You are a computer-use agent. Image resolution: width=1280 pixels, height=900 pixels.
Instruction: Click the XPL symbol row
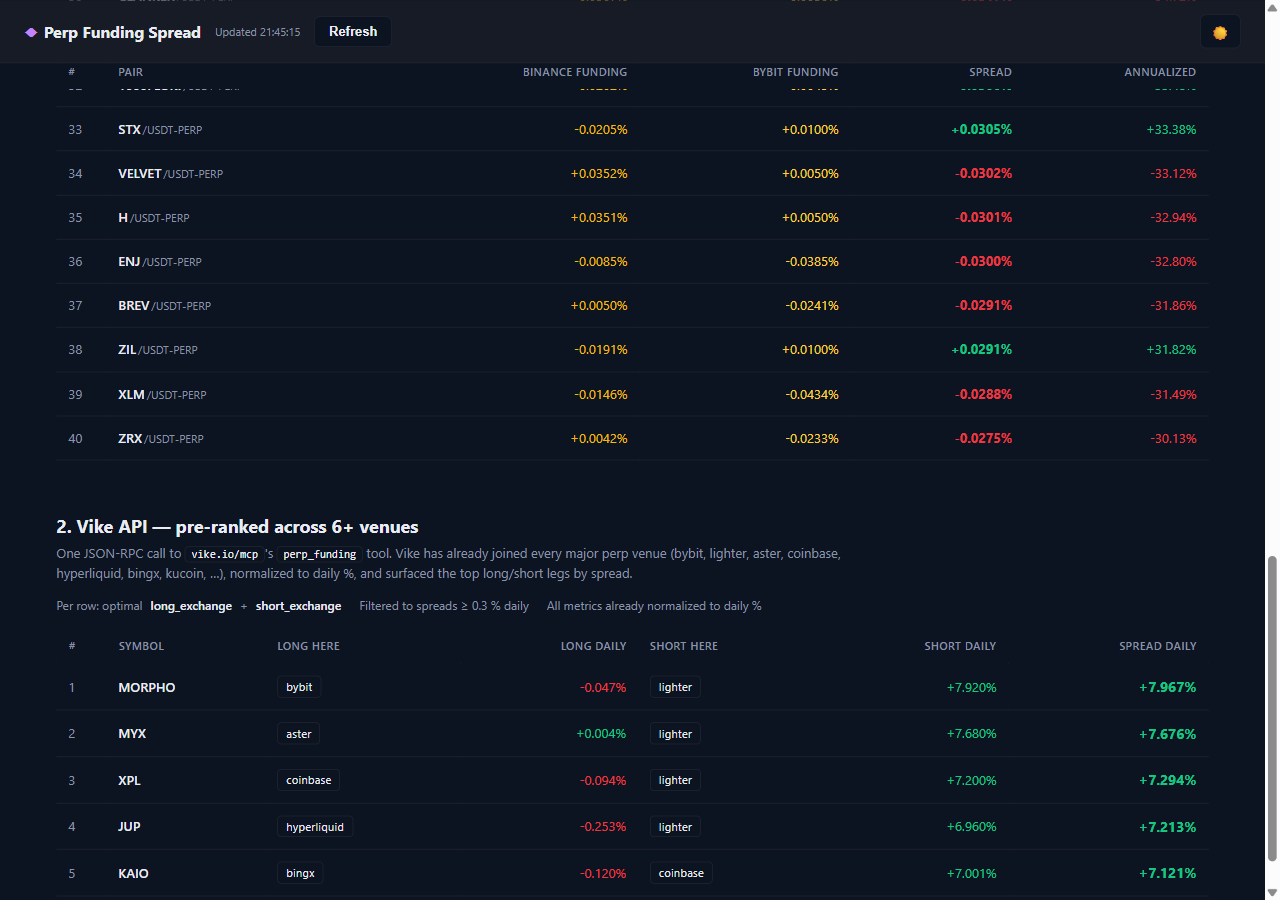click(x=632, y=780)
